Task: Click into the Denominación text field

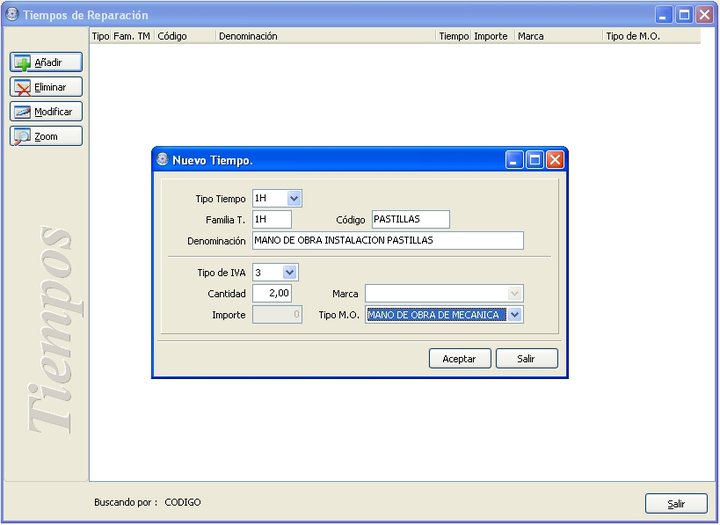Action: point(388,240)
